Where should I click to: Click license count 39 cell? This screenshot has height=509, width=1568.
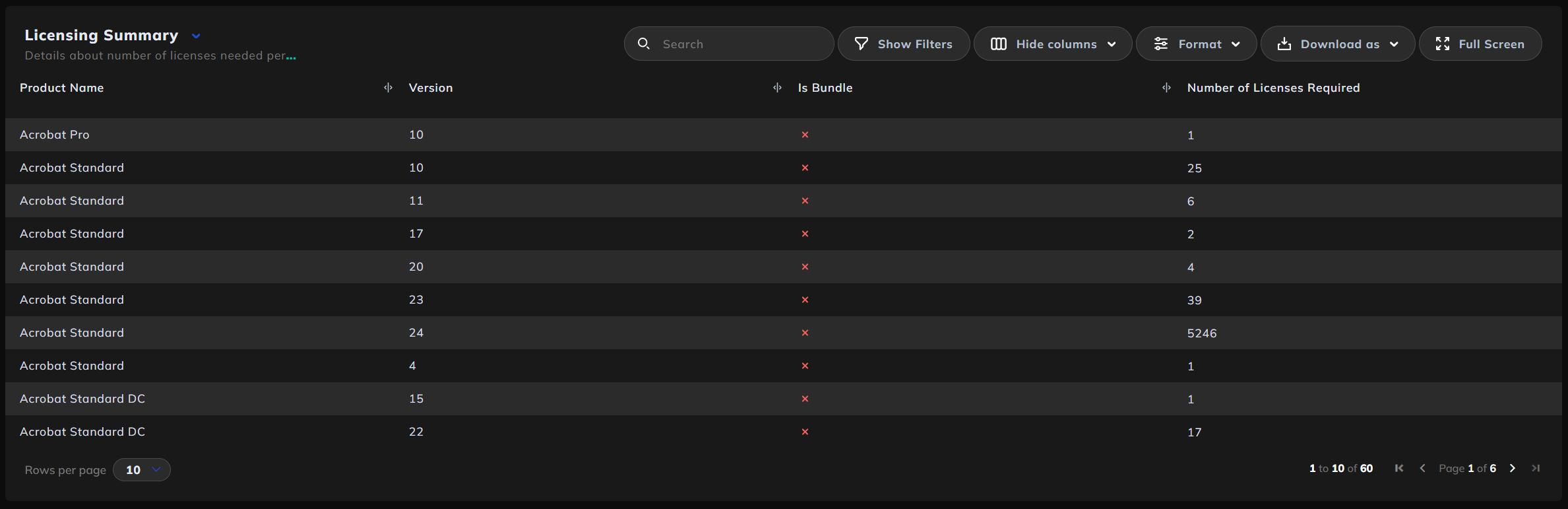click(1195, 300)
